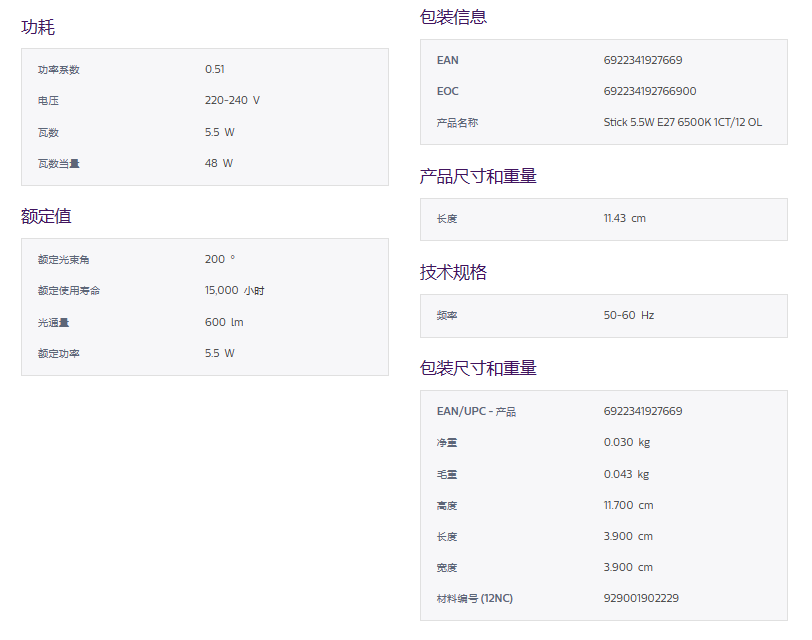The height and width of the screenshot is (640, 812).
Task: Click the 宽度 label
Action: pyautogui.click(x=447, y=568)
